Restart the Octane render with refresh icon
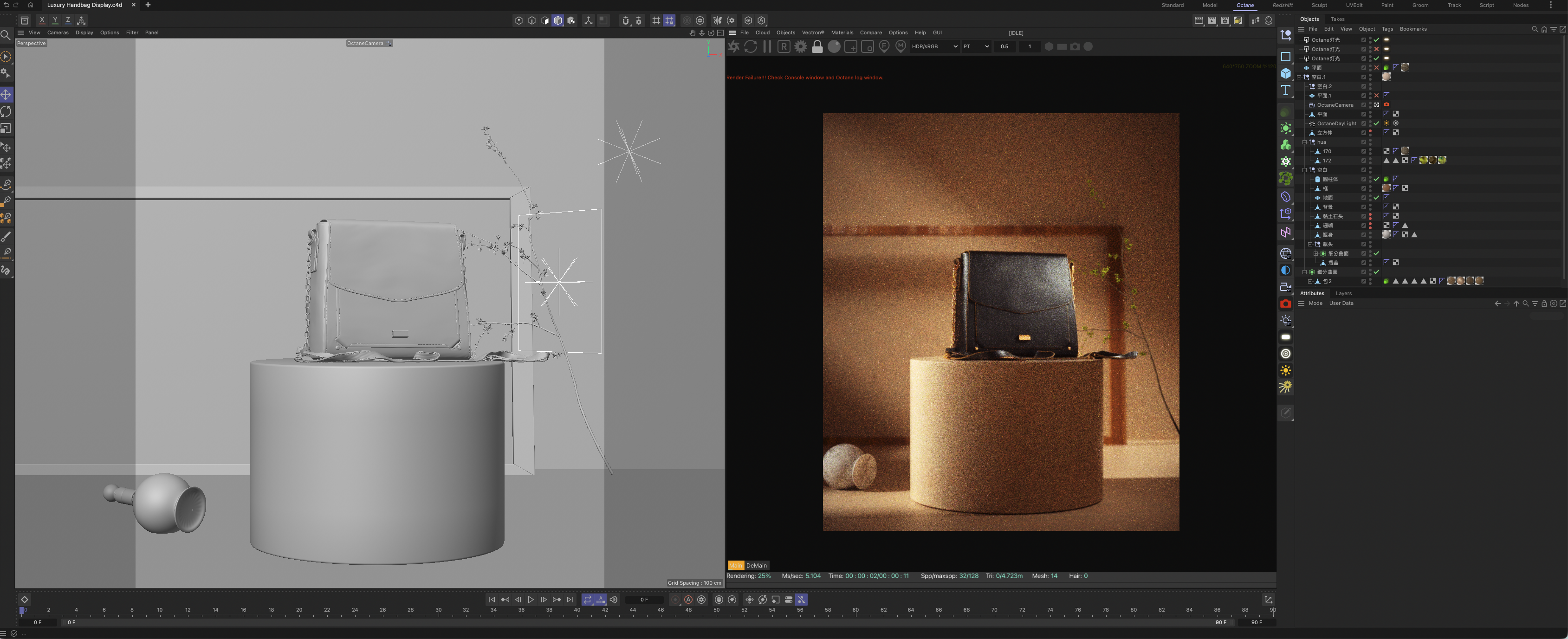The height and width of the screenshot is (639, 1568). (751, 46)
